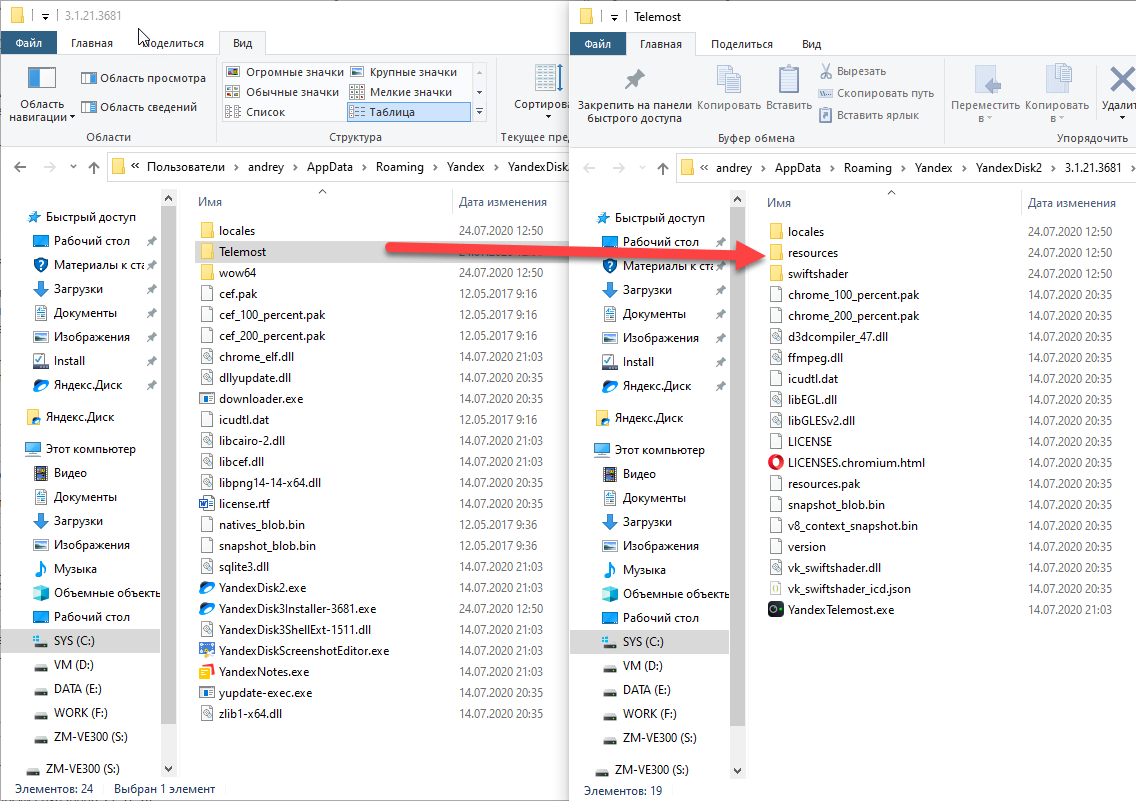Switch to Вид tab in left window
This screenshot has width=1136, height=801.
coord(242,43)
